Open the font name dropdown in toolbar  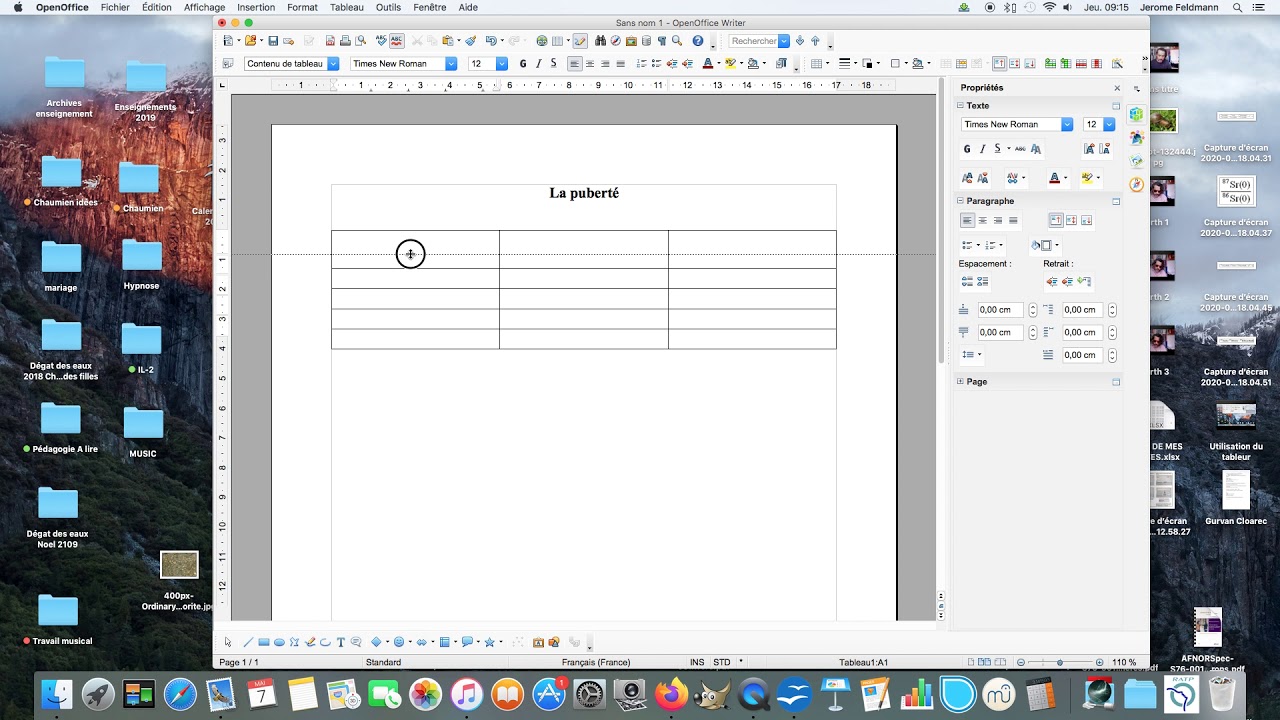451,64
